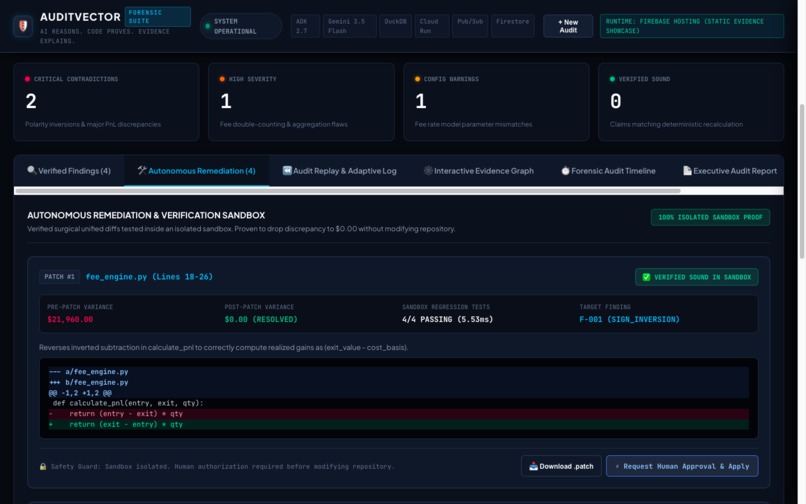Switch to the Forensic Audit Timeline tab
Viewport: 806px width, 504px height.
[608, 171]
